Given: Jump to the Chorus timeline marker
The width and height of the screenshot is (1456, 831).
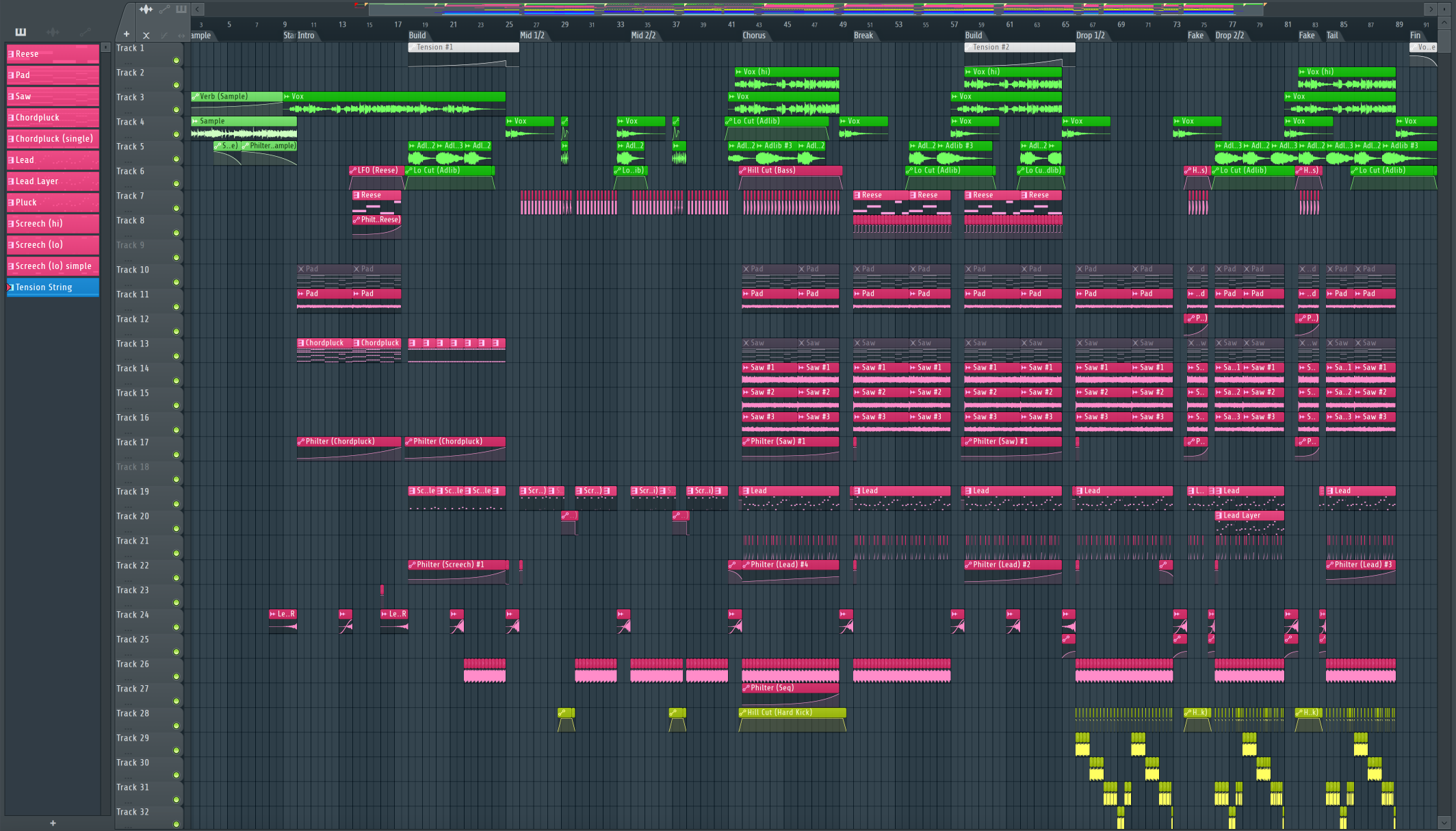Looking at the screenshot, I should (x=754, y=36).
